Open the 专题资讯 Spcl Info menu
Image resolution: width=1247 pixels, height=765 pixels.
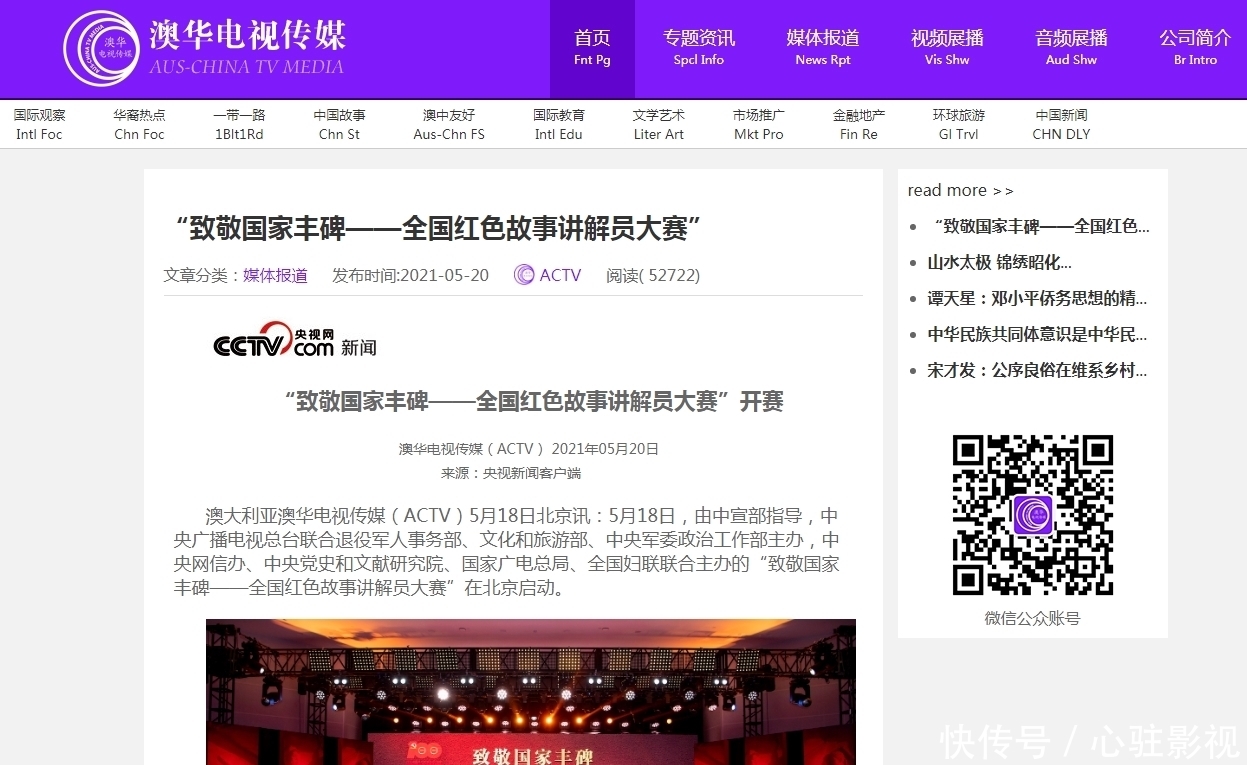point(699,48)
